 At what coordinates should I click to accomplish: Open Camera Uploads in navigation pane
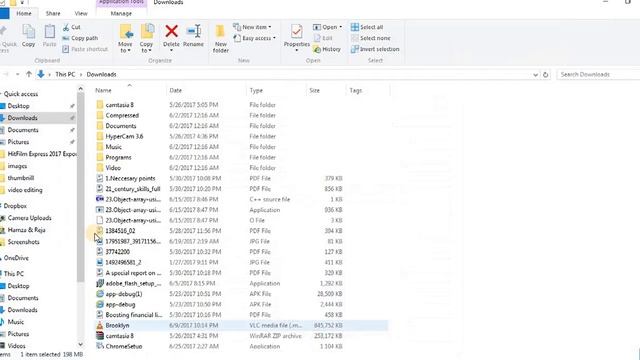(x=29, y=218)
